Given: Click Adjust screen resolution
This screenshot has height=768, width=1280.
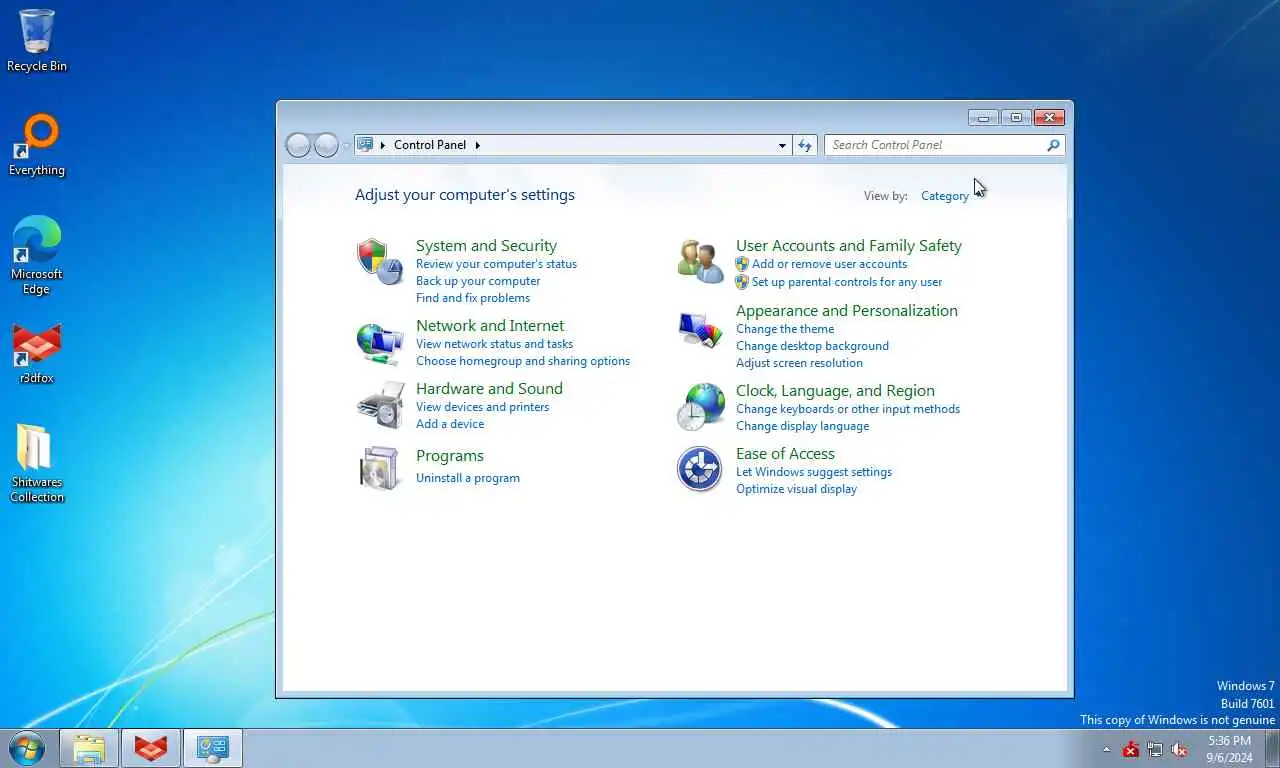Looking at the screenshot, I should pyautogui.click(x=799, y=363).
